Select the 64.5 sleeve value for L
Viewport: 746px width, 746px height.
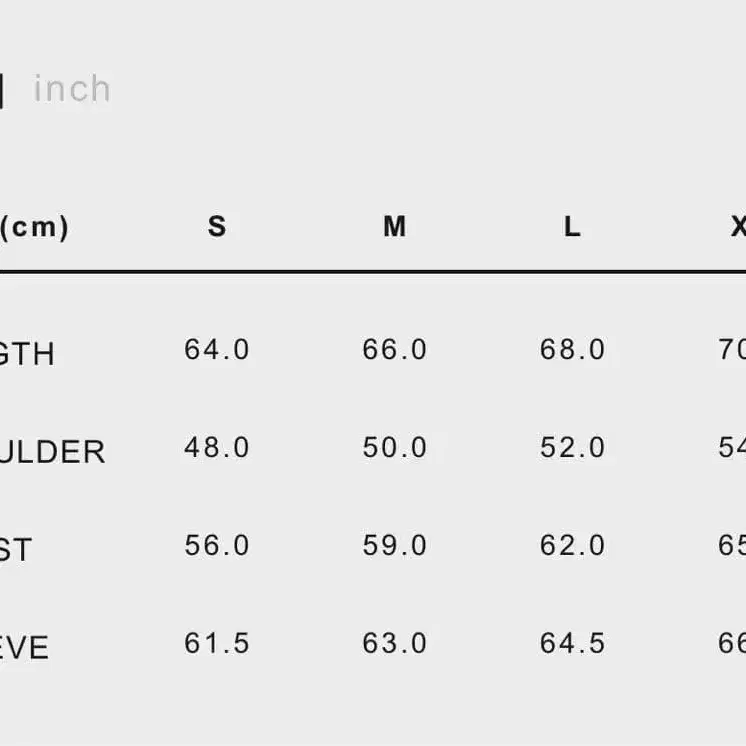pos(573,643)
